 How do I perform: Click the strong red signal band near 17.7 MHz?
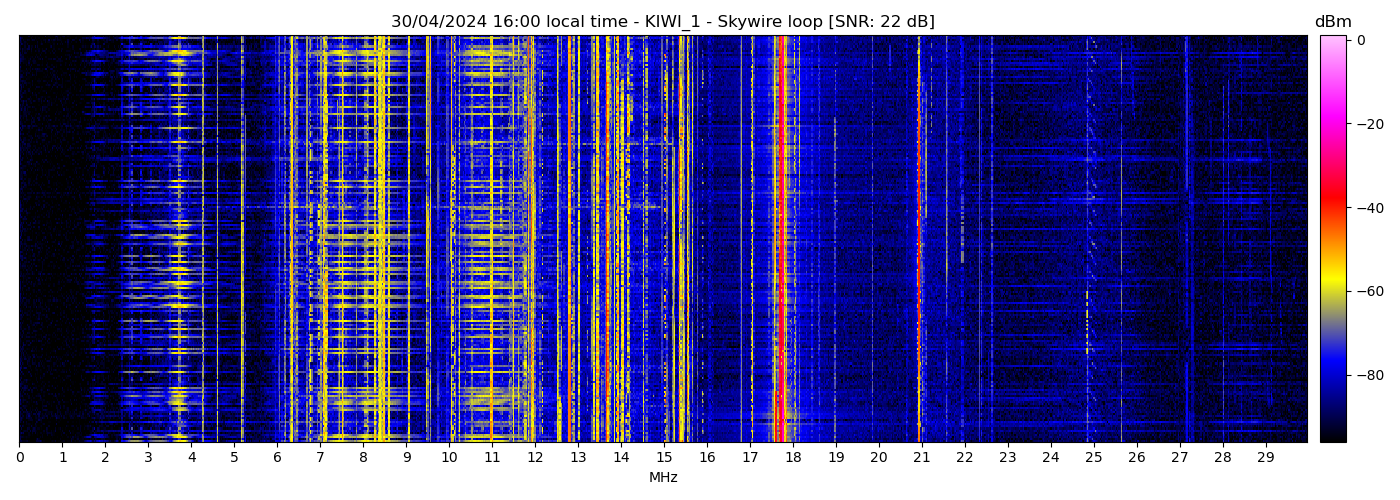(780, 240)
